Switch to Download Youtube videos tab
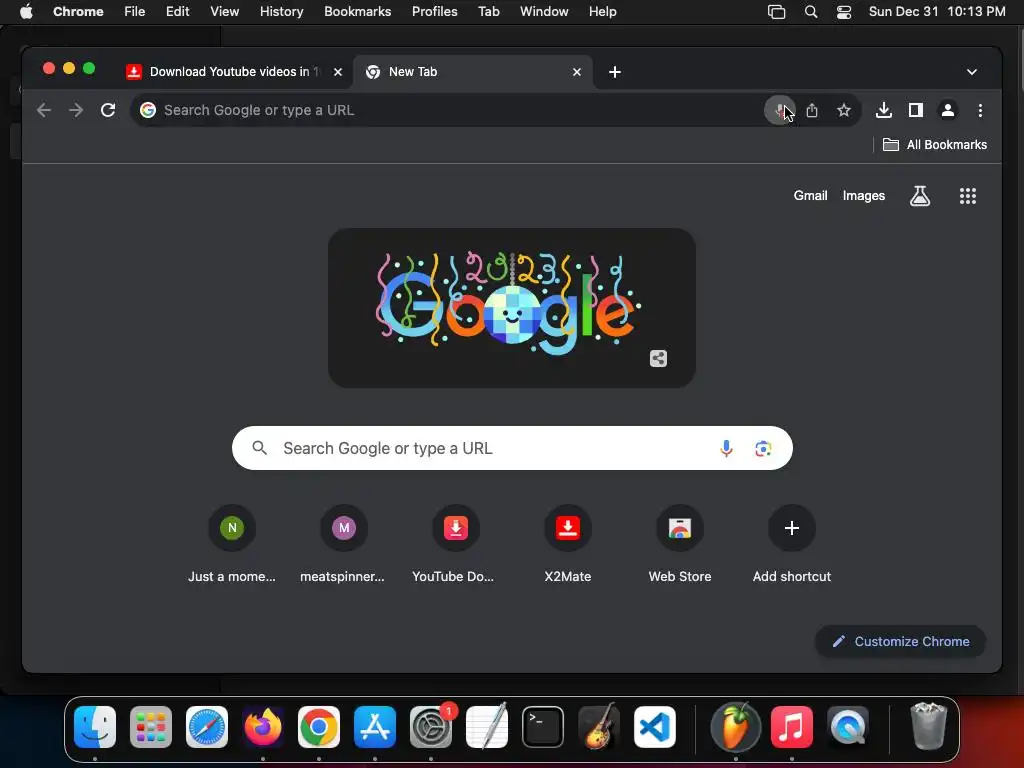The width and height of the screenshot is (1024, 768). [234, 72]
